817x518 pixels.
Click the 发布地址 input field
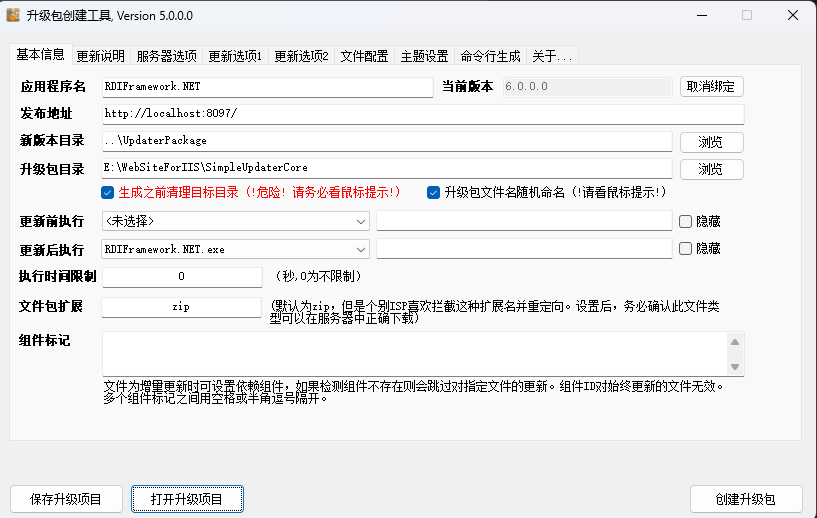(x=422, y=114)
